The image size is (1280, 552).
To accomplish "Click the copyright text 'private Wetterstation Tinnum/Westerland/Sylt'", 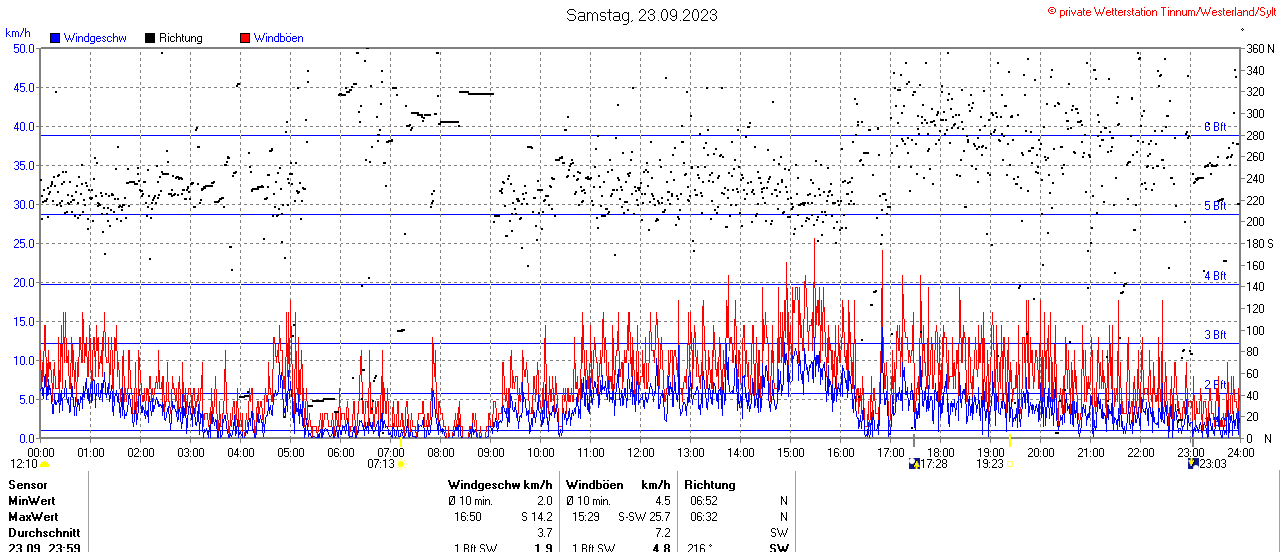I will point(1167,11).
